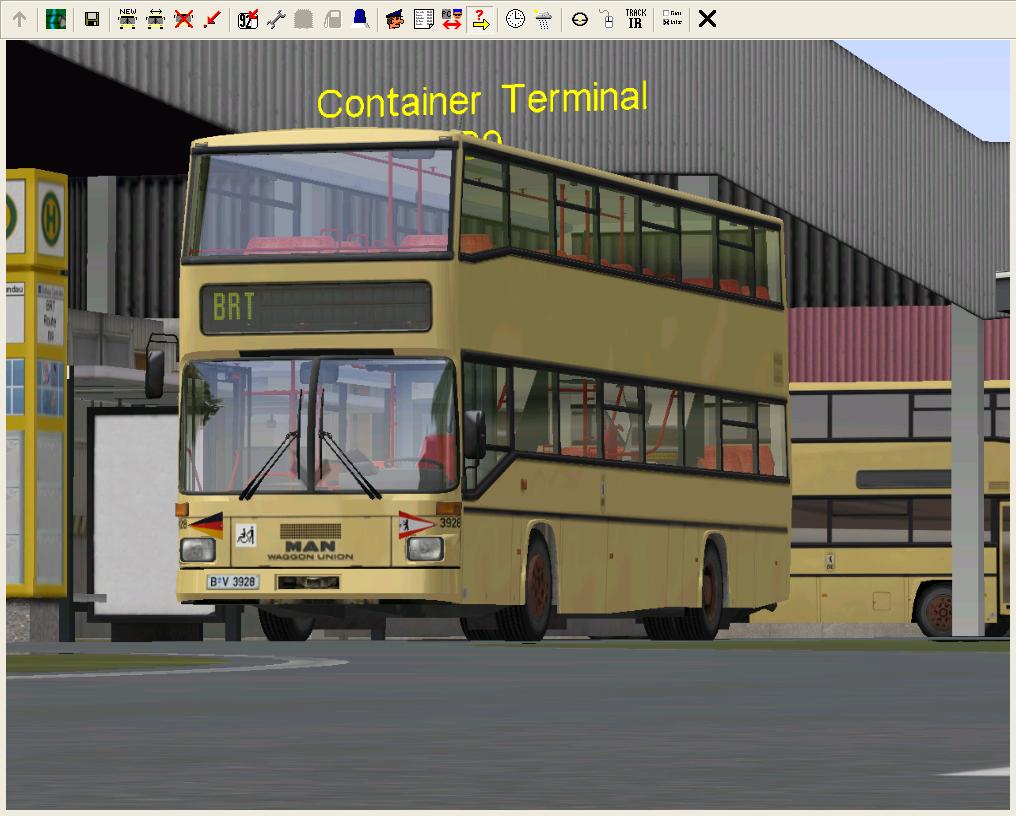Click the TRACK IR button

[635, 19]
